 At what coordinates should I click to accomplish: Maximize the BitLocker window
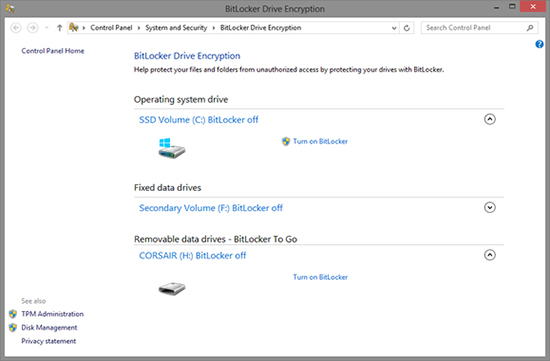coord(512,7)
